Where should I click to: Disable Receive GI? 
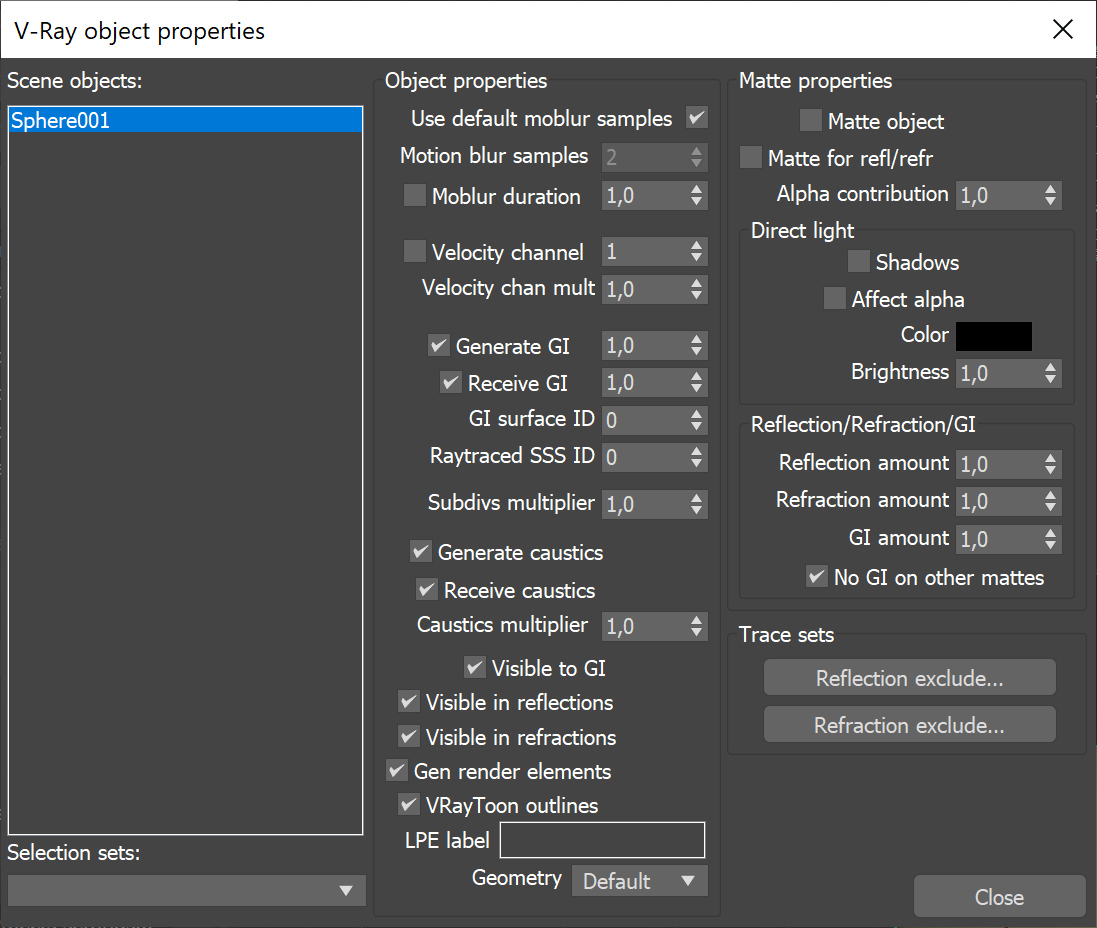(450, 382)
